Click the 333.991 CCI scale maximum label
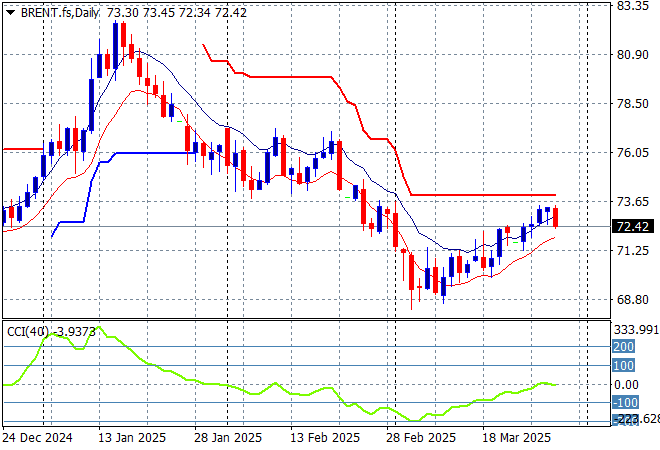The height and width of the screenshot is (450, 660). click(635, 329)
